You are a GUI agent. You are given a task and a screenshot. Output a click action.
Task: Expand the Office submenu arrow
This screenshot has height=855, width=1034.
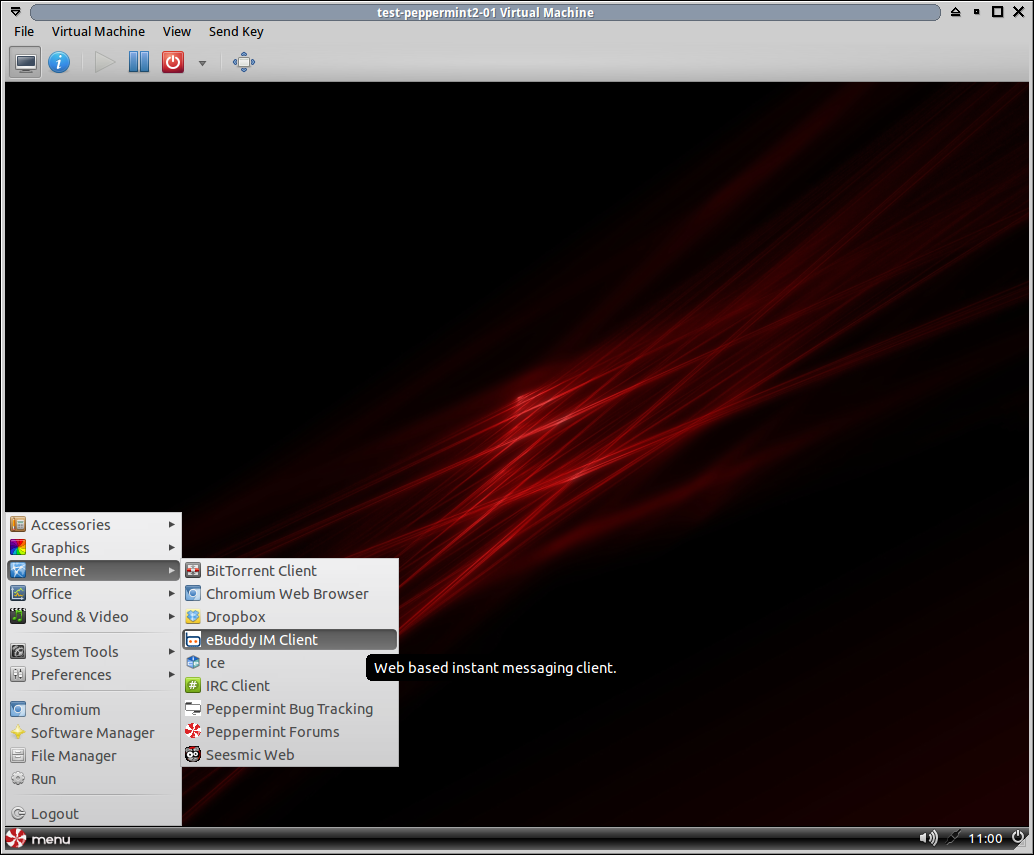pos(171,594)
